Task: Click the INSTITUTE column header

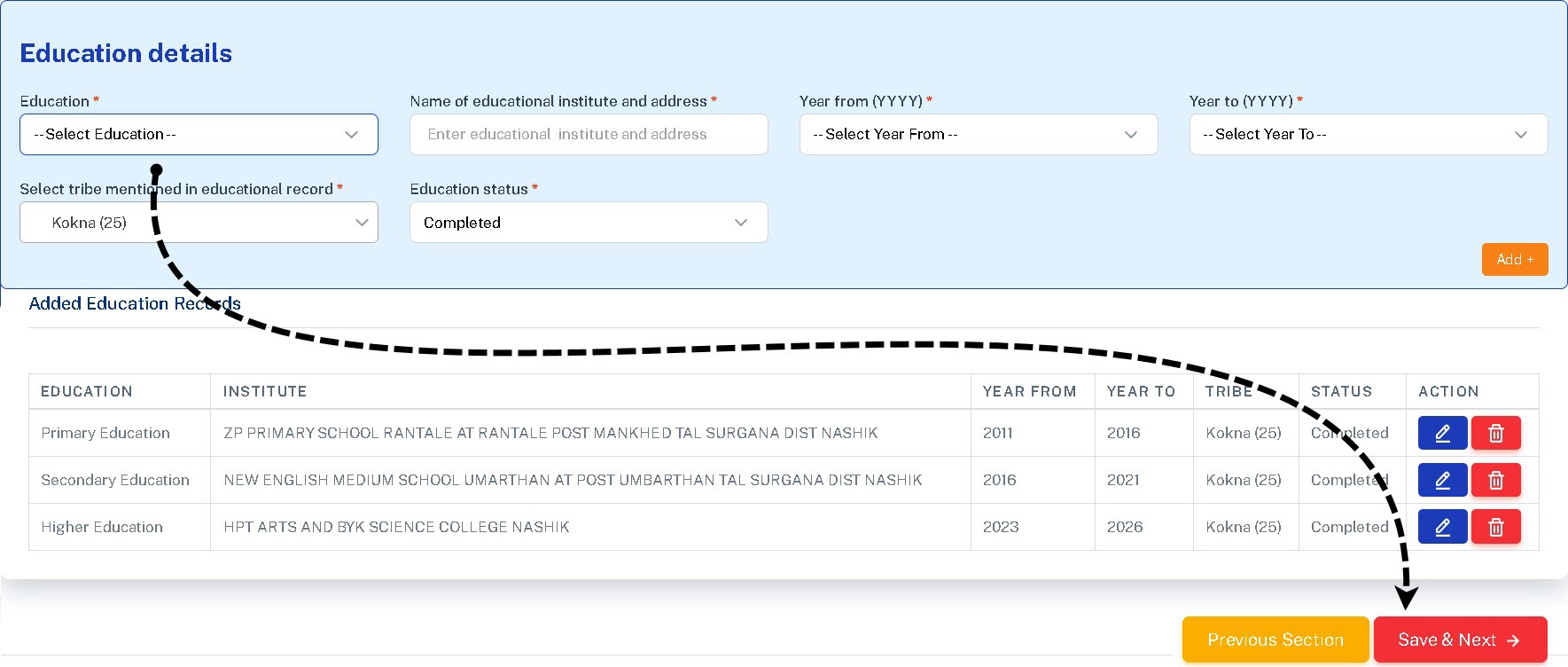Action: click(265, 391)
